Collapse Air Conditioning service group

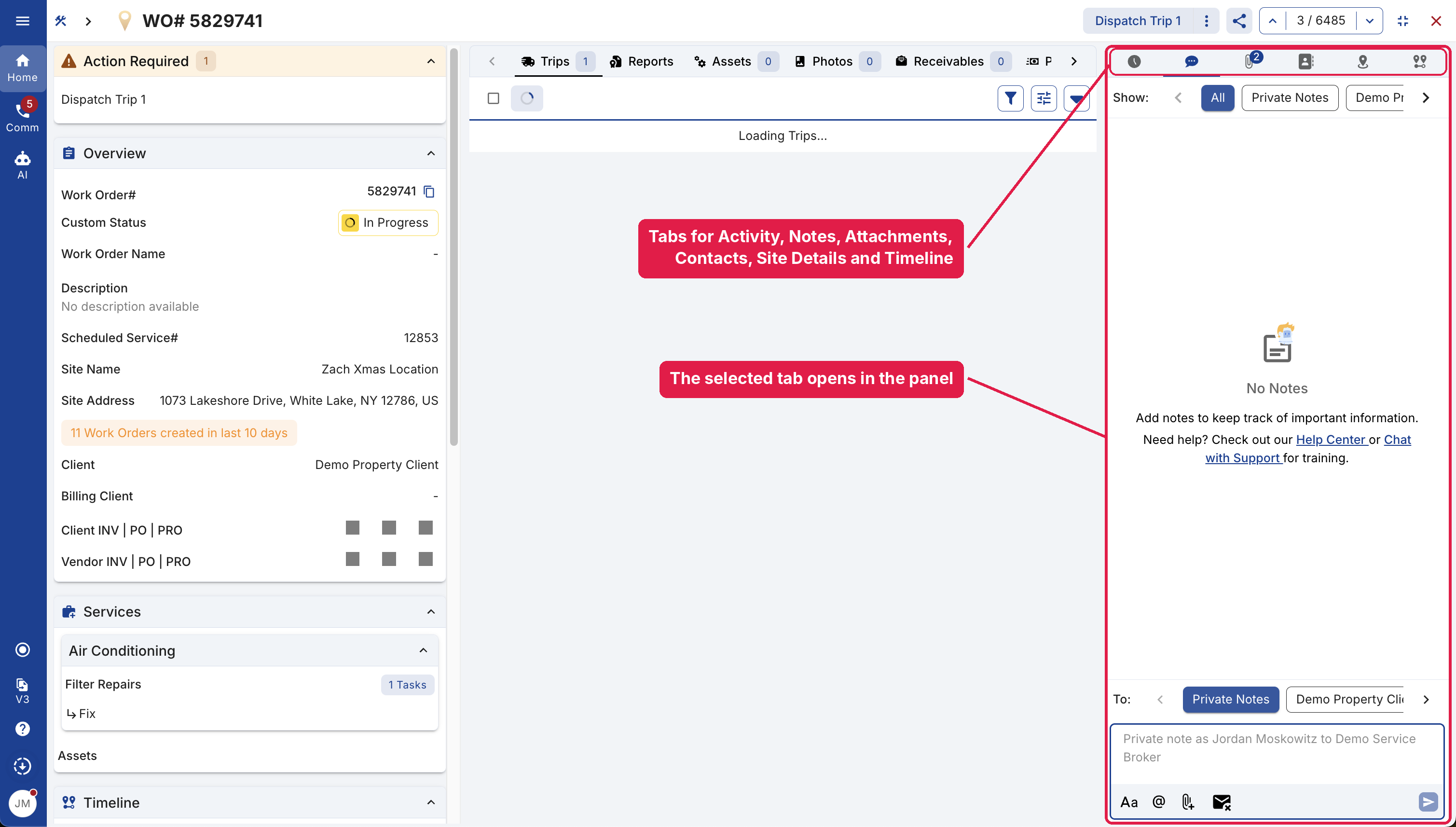point(423,650)
